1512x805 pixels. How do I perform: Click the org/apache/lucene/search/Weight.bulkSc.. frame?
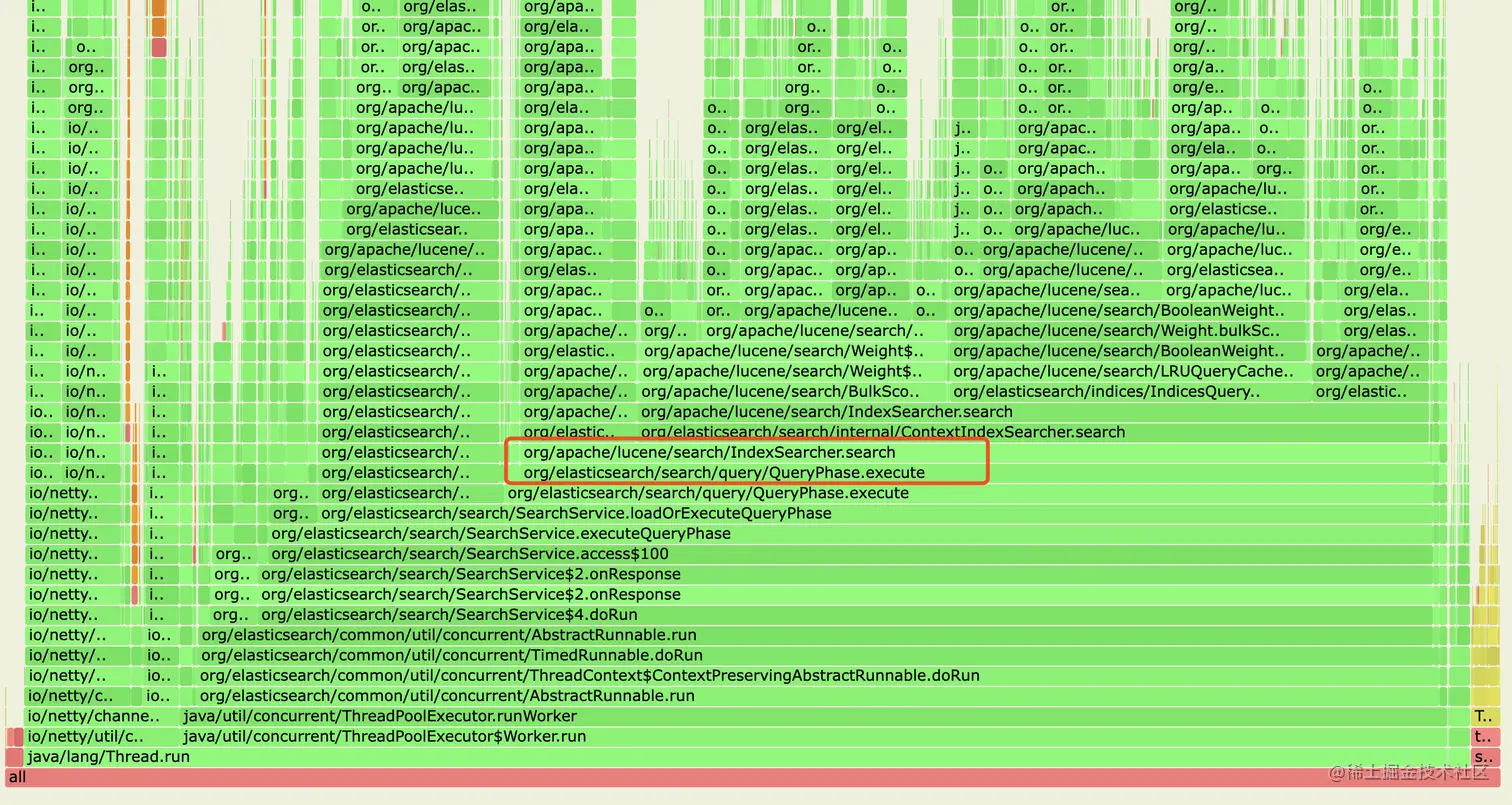point(1129,331)
